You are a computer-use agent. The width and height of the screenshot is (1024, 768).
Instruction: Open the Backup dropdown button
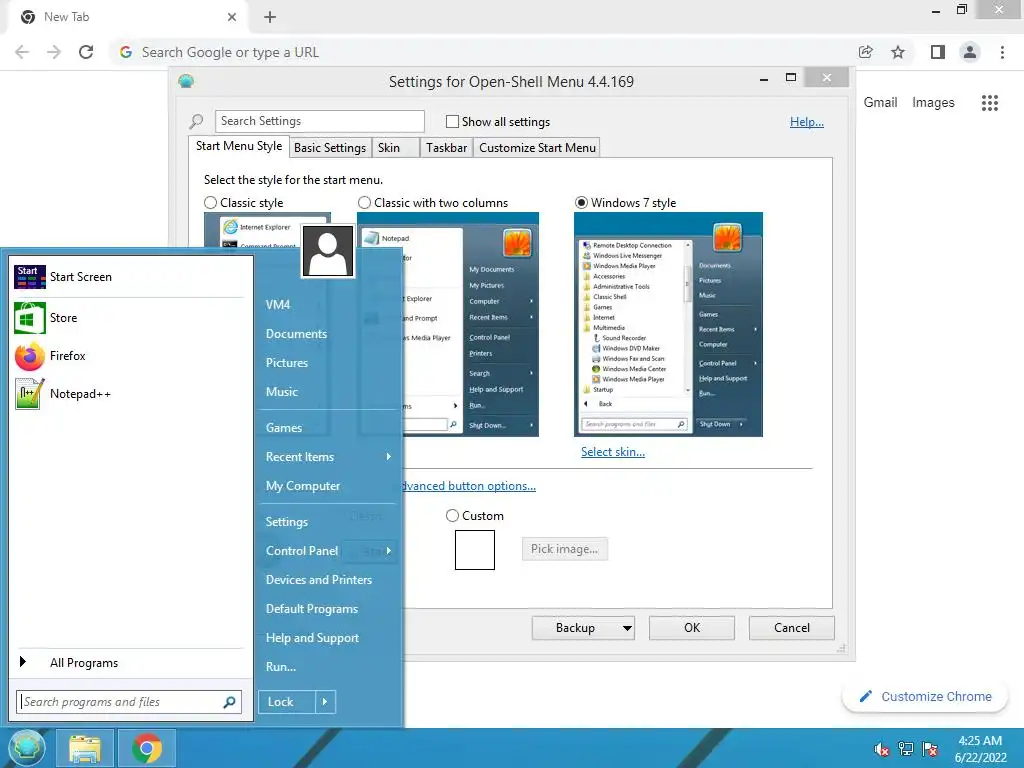coord(583,628)
